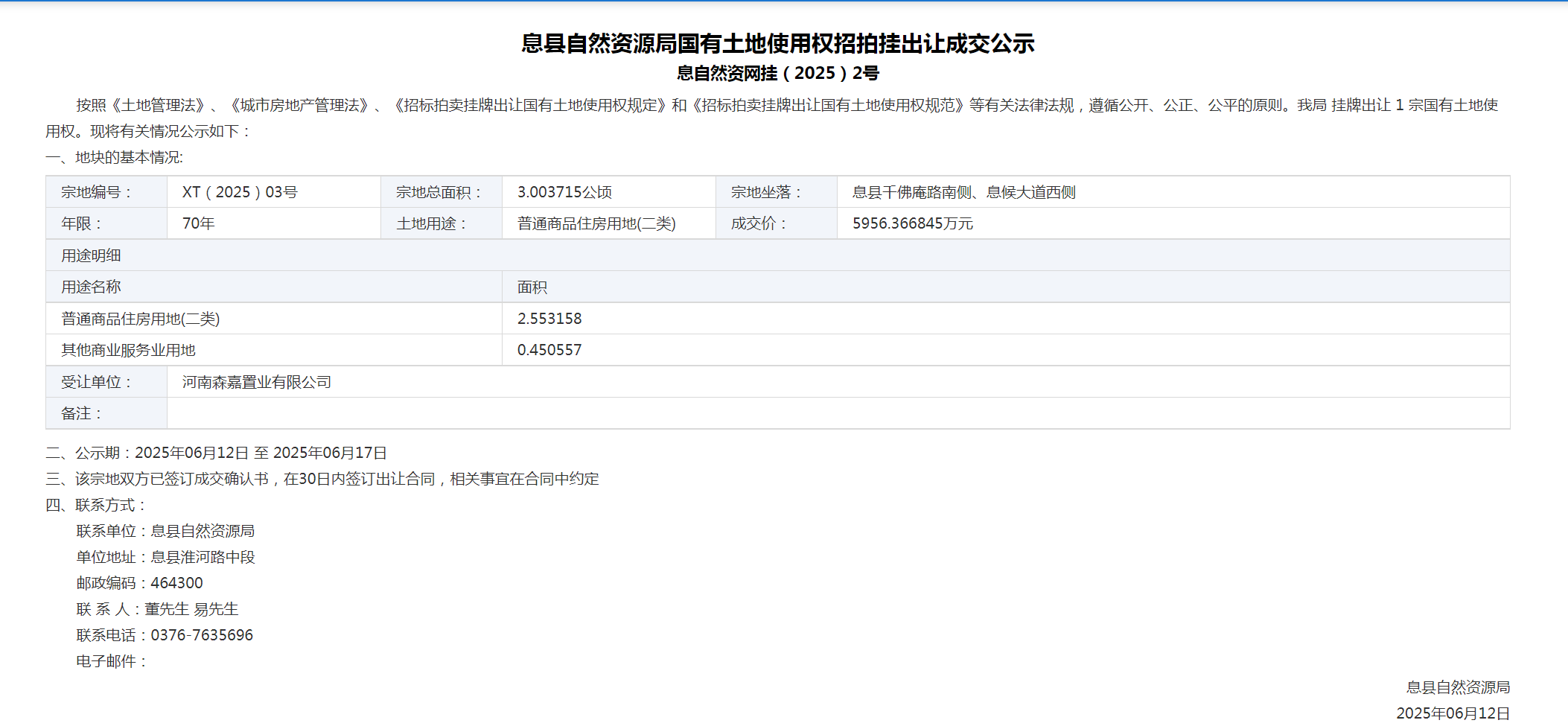1568x726 pixels.
Task: Select the line 联系单位：息县自然资源局
Action: tap(165, 531)
